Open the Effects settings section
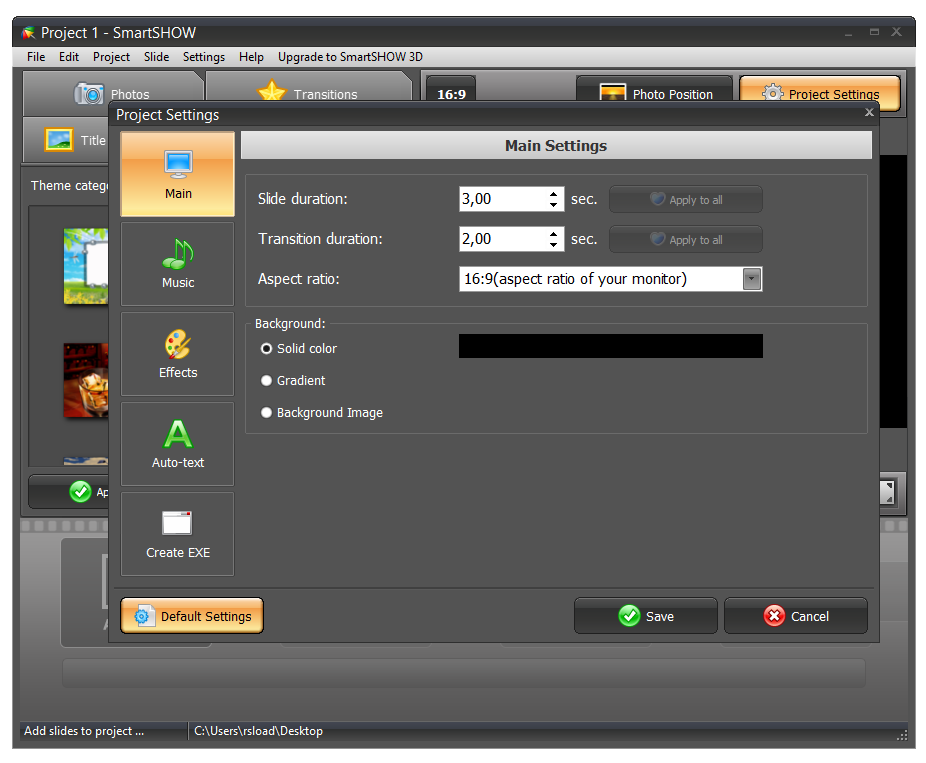The width and height of the screenshot is (926, 763). [x=178, y=354]
